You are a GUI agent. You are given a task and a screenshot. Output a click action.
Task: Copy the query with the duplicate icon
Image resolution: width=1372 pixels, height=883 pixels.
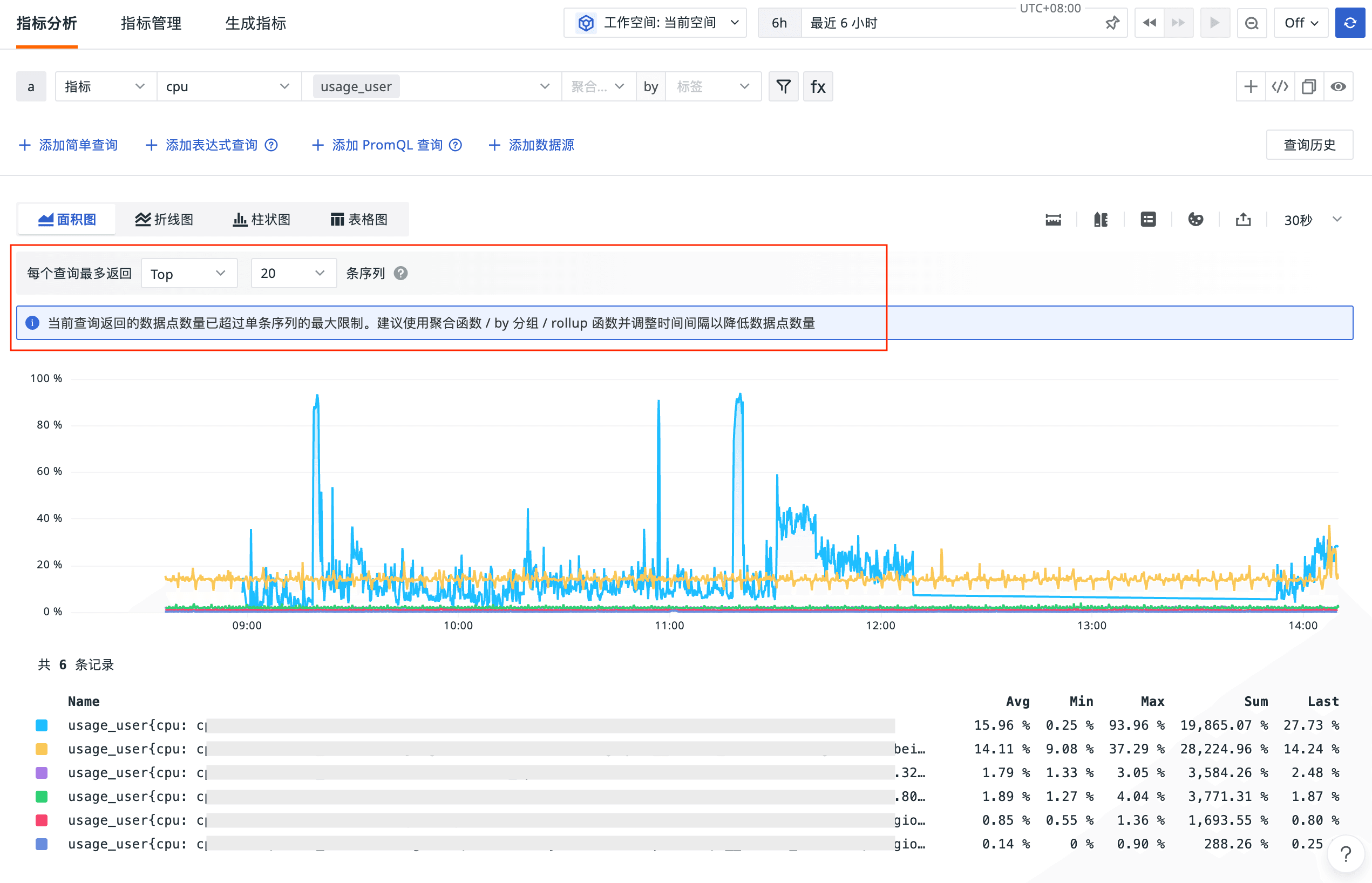(x=1309, y=86)
